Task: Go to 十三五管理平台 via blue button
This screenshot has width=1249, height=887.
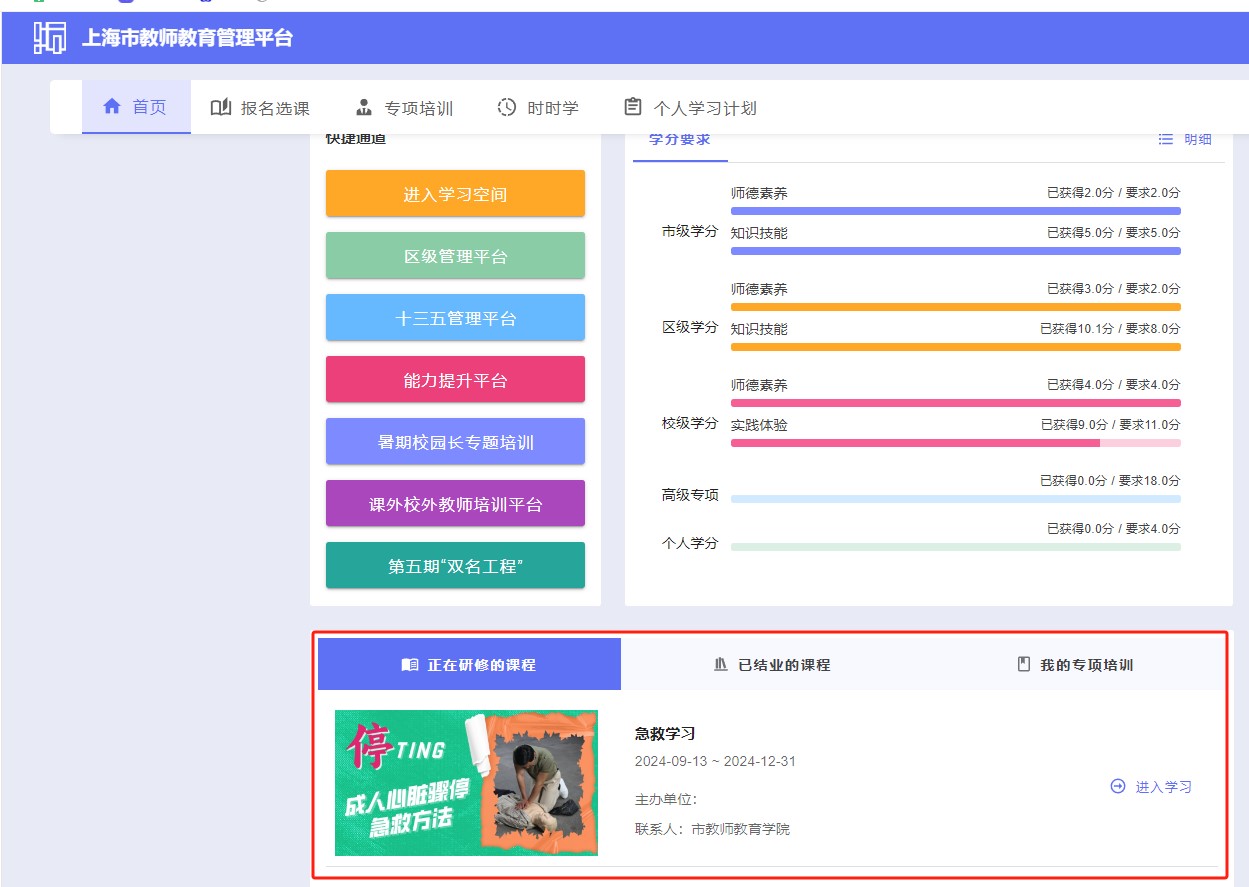Action: 455,318
